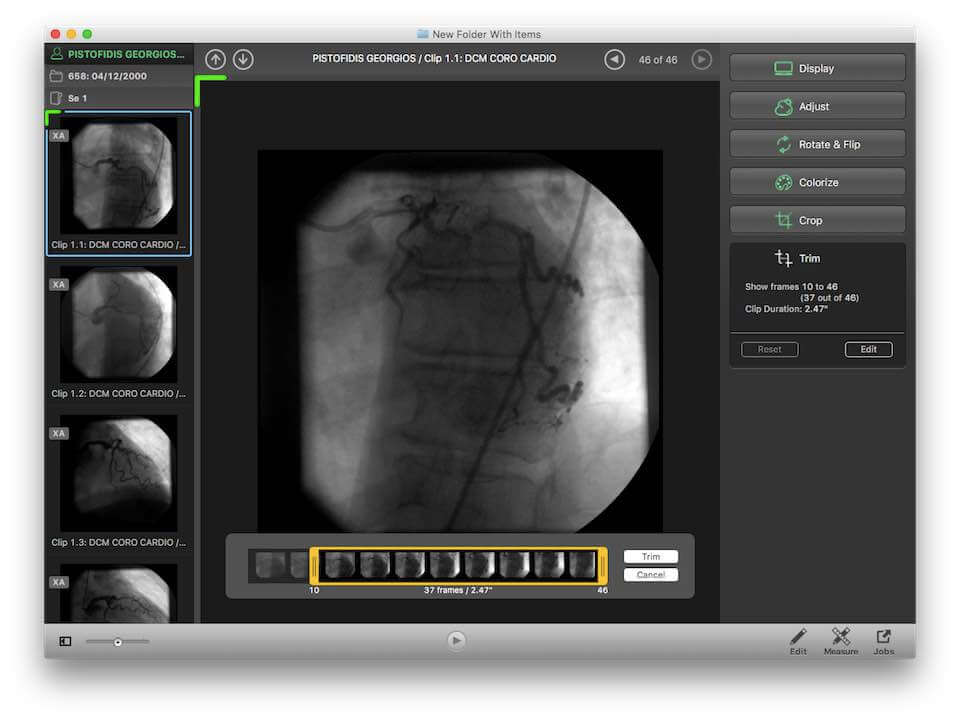Expand the Display panel
The height and width of the screenshot is (722, 960).
(x=817, y=68)
